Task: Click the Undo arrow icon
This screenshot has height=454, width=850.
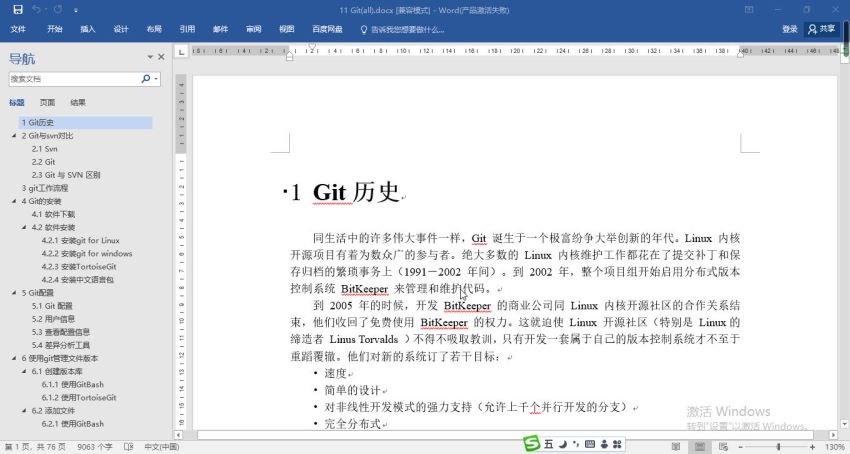Action: pyautogui.click(x=36, y=10)
